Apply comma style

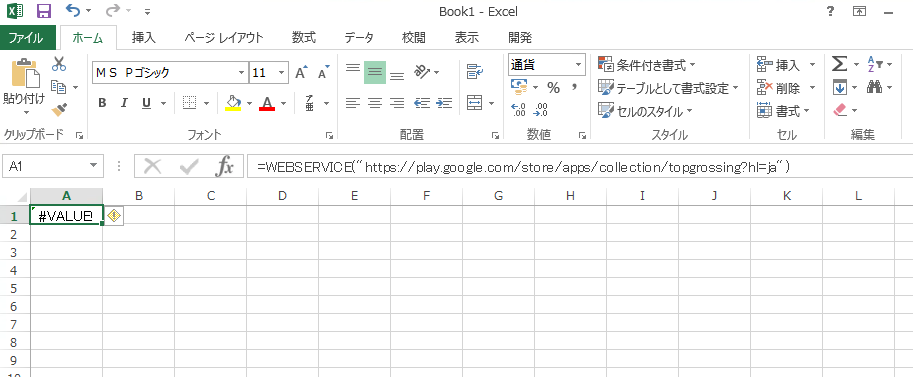574,88
